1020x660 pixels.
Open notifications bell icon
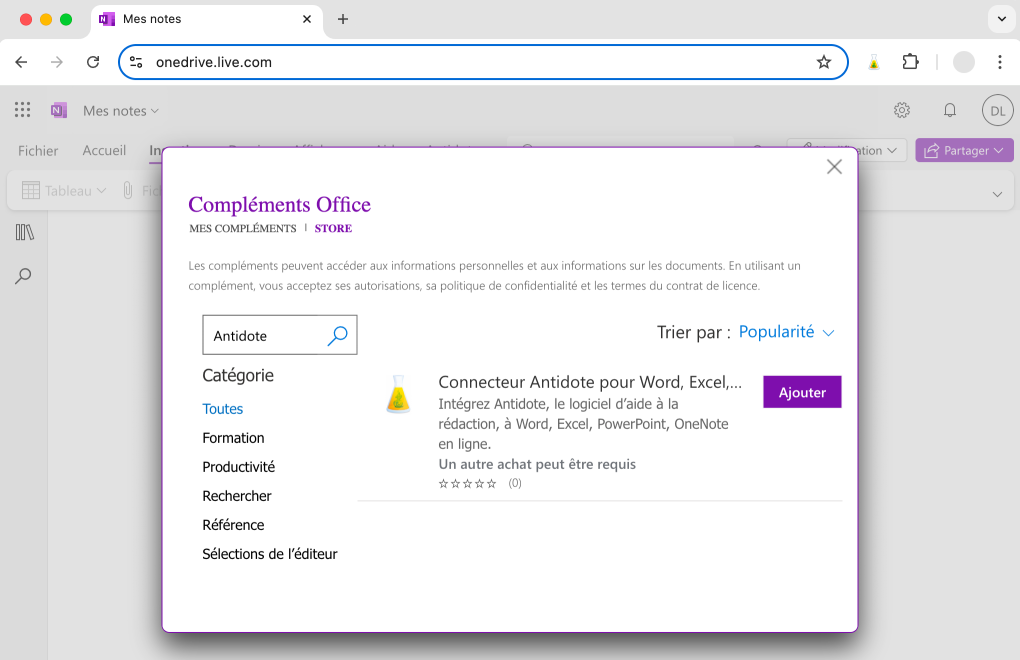coord(950,110)
